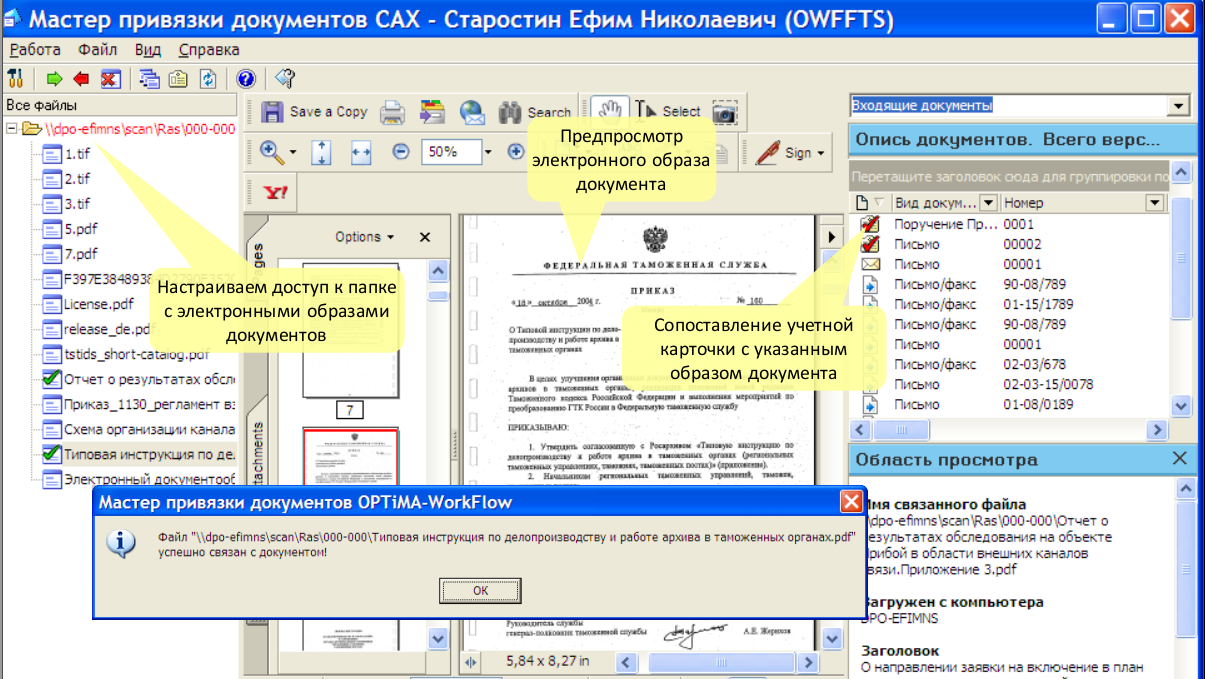Click the organizer icon next to printer
Viewport: 1205px width, 679px height.
point(432,112)
